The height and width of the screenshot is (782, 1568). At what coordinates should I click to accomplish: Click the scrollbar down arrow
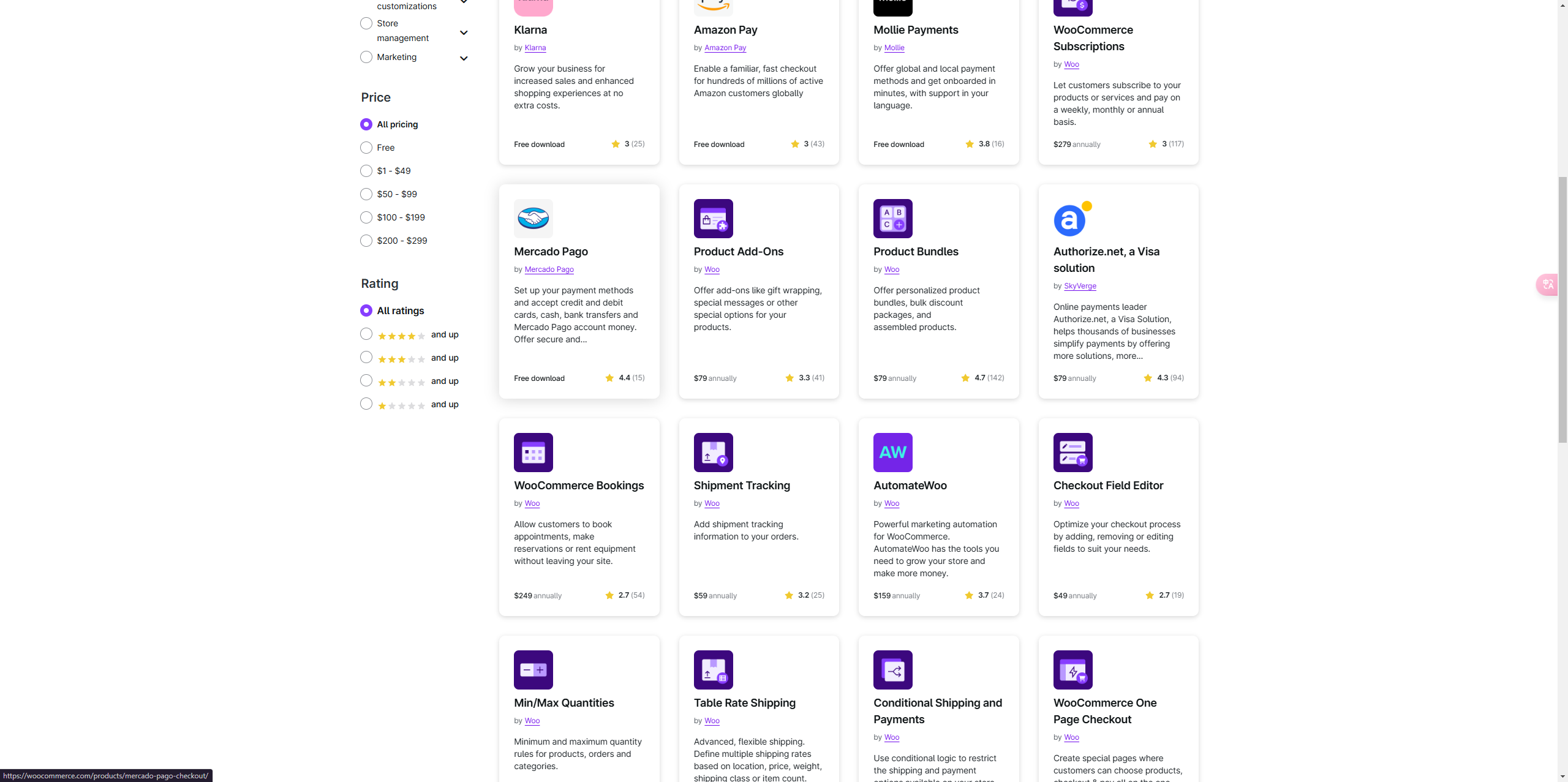(1562, 776)
